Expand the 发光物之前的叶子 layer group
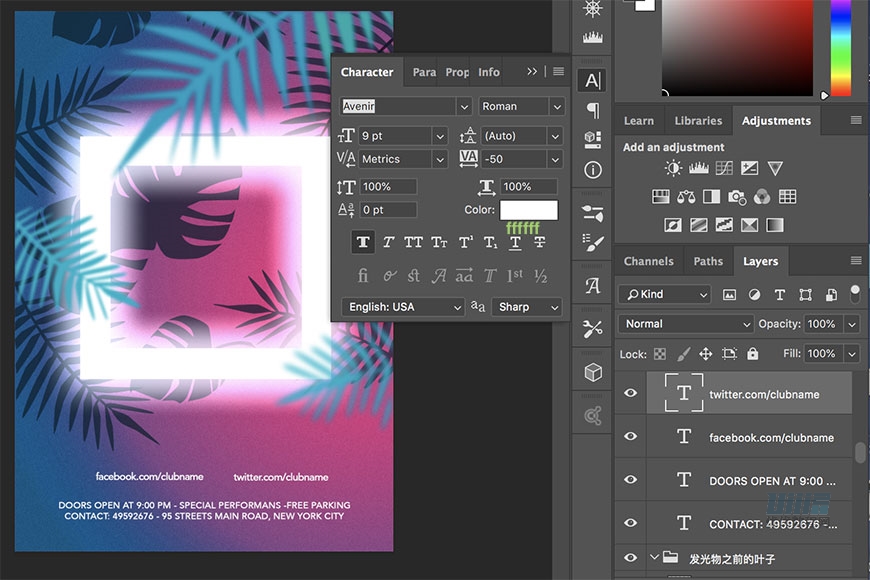Image resolution: width=870 pixels, height=580 pixels. pyautogui.click(x=656, y=558)
